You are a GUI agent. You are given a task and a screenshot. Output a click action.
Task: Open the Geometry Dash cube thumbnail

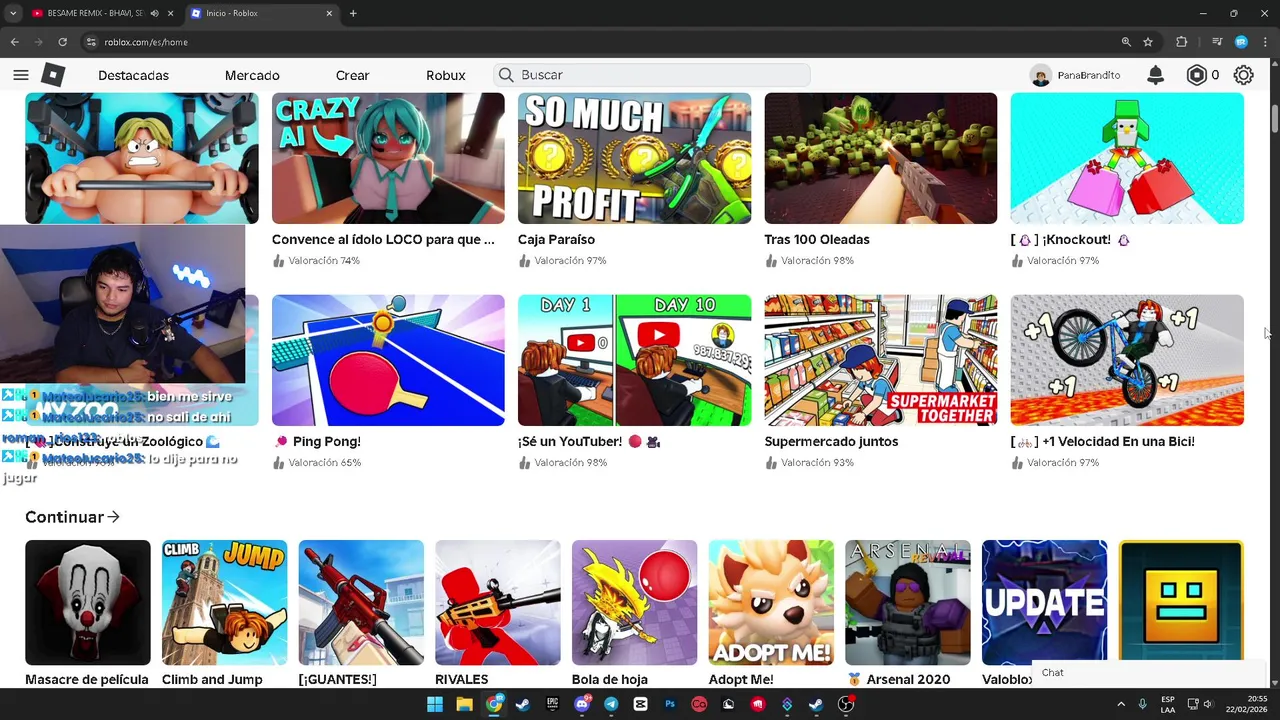pos(1181,600)
